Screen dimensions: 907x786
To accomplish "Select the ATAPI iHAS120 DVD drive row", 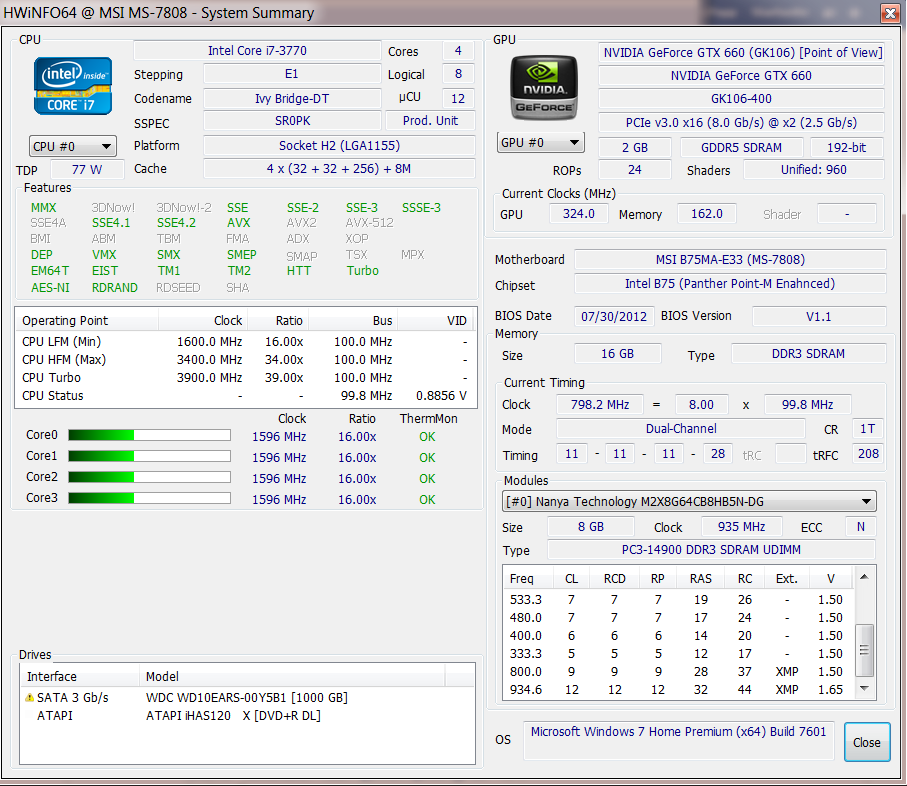I will 247,715.
